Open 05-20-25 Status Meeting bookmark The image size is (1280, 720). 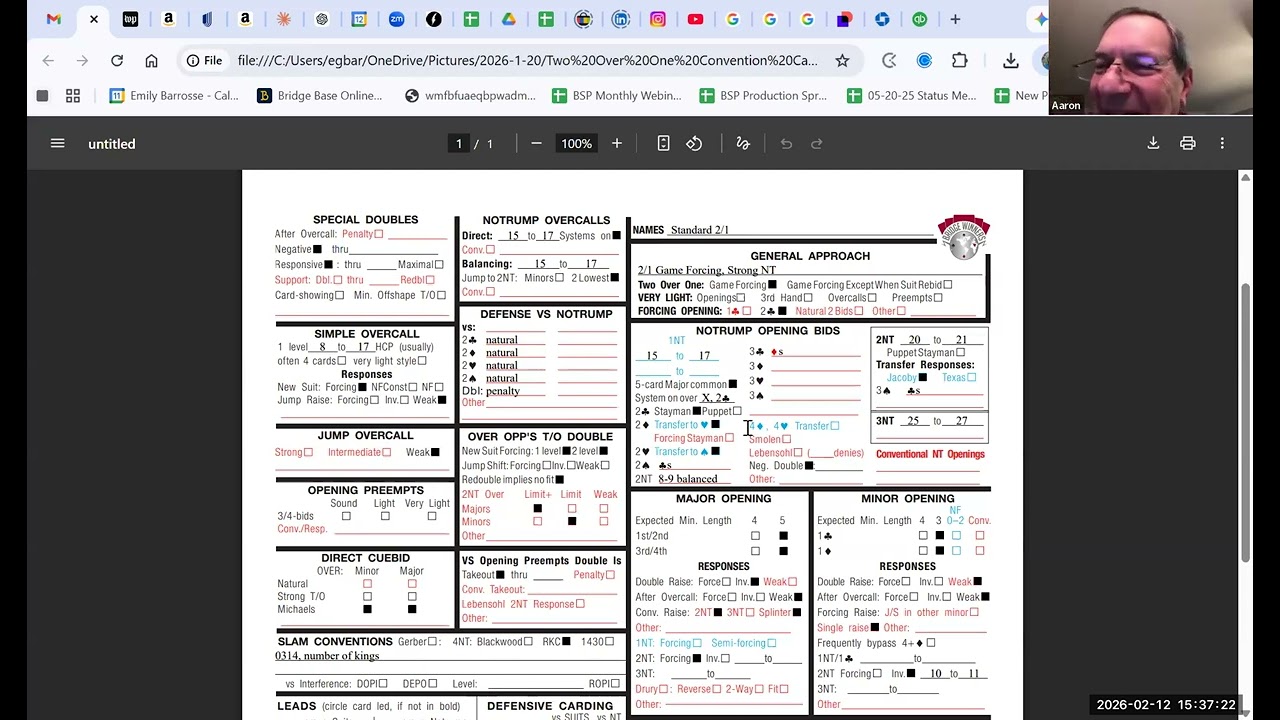pyautogui.click(x=912, y=96)
